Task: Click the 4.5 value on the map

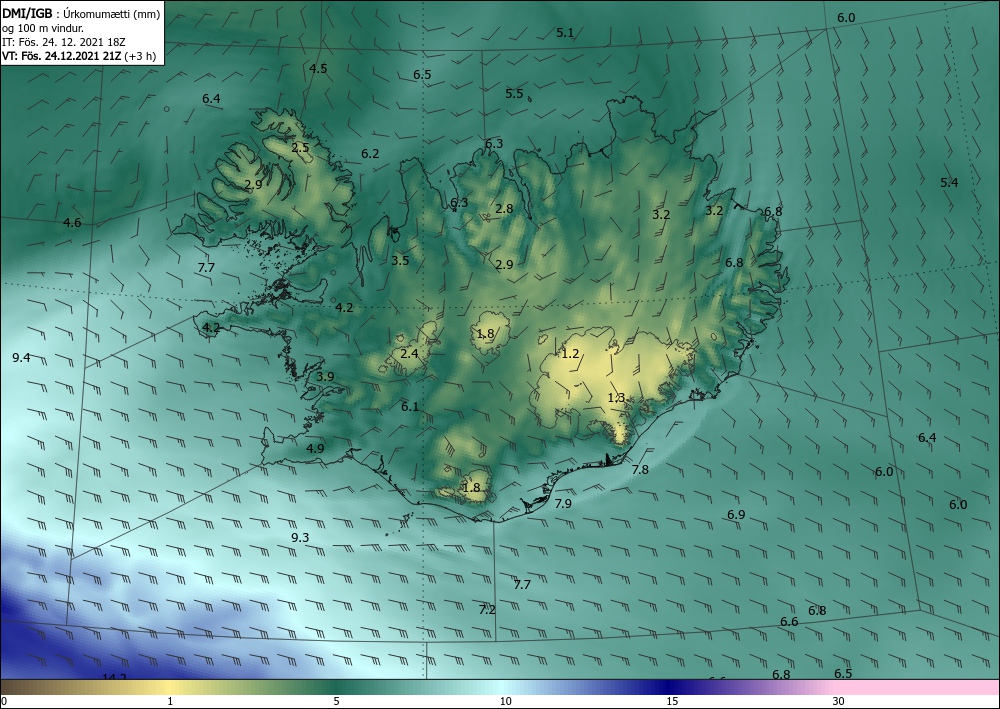Action: click(x=318, y=69)
